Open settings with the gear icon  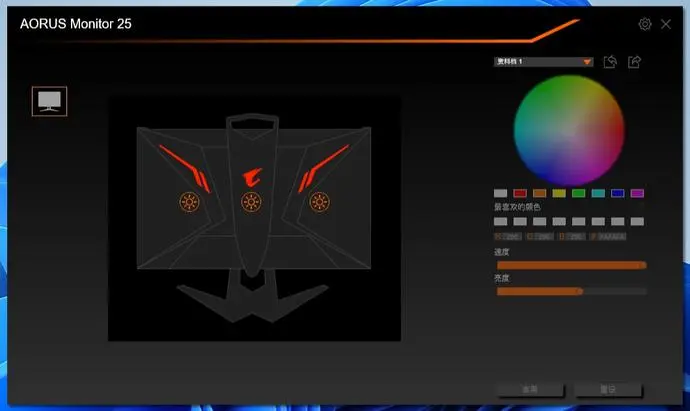click(645, 24)
